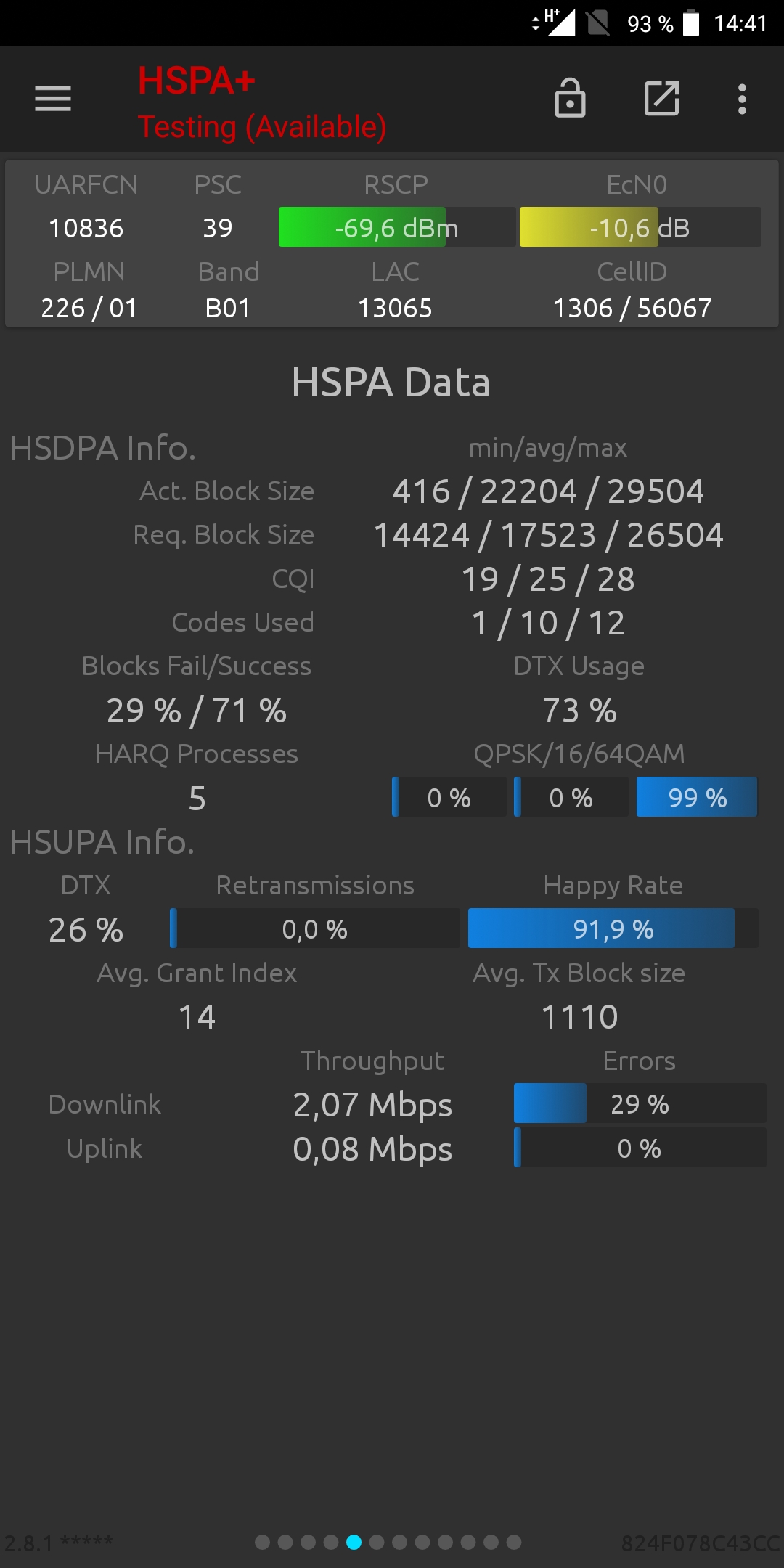Screen dimensions: 784x1568
Task: Tap the Testing (Available) status text
Action: (x=262, y=127)
